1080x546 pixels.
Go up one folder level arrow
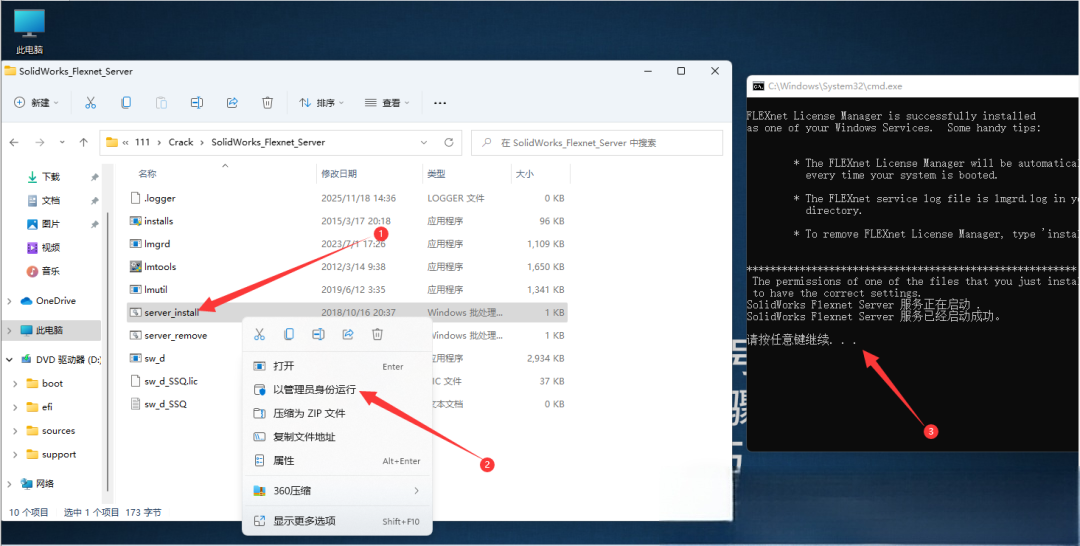[x=83, y=143]
